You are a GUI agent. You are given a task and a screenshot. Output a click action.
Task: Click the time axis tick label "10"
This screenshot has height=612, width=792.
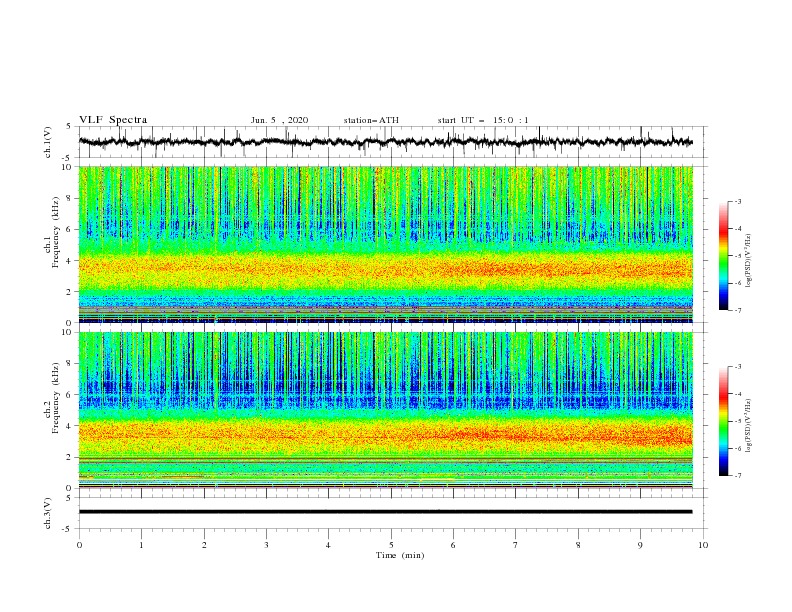[703, 545]
